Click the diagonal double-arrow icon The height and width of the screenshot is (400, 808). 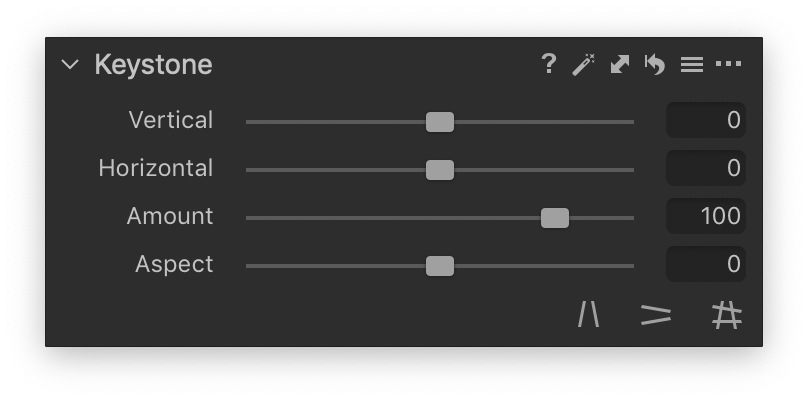[x=620, y=64]
